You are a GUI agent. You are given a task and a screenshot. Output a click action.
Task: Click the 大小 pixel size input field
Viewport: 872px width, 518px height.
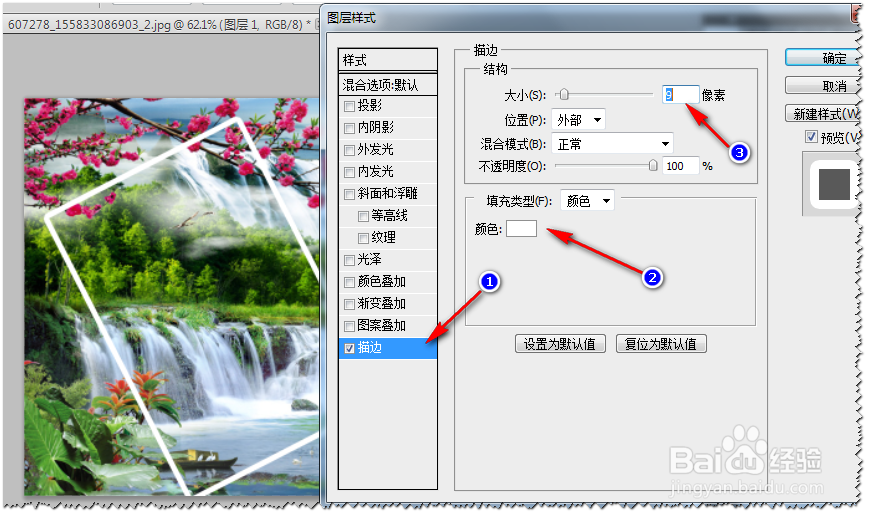681,95
